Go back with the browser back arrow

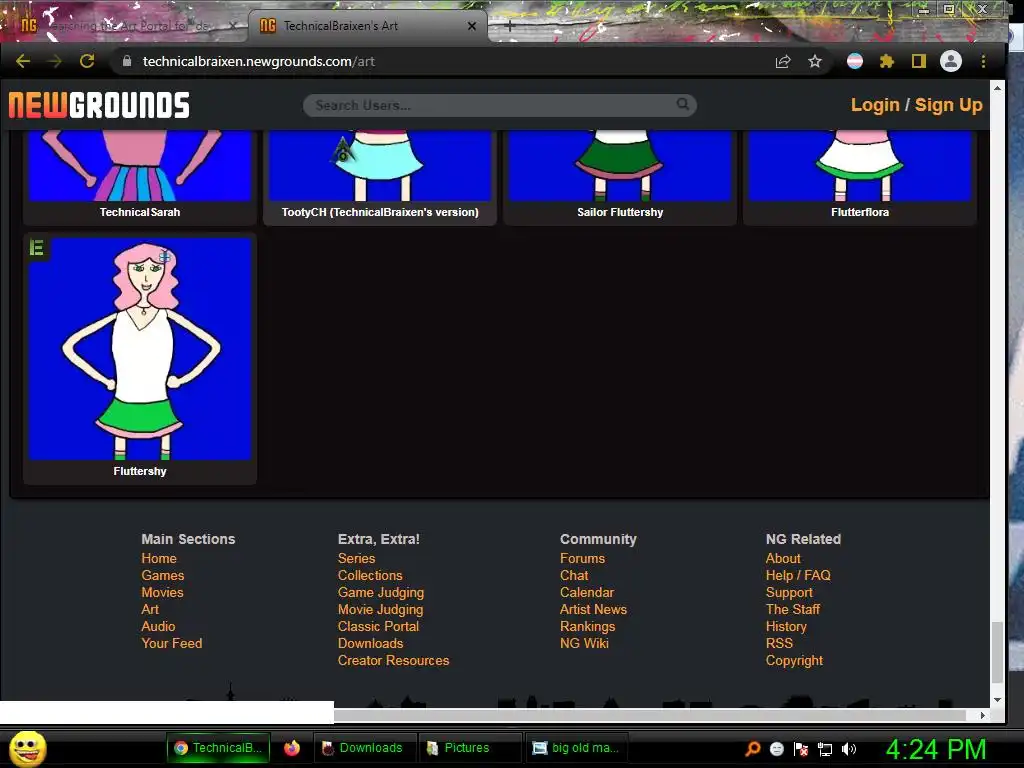coord(23,61)
